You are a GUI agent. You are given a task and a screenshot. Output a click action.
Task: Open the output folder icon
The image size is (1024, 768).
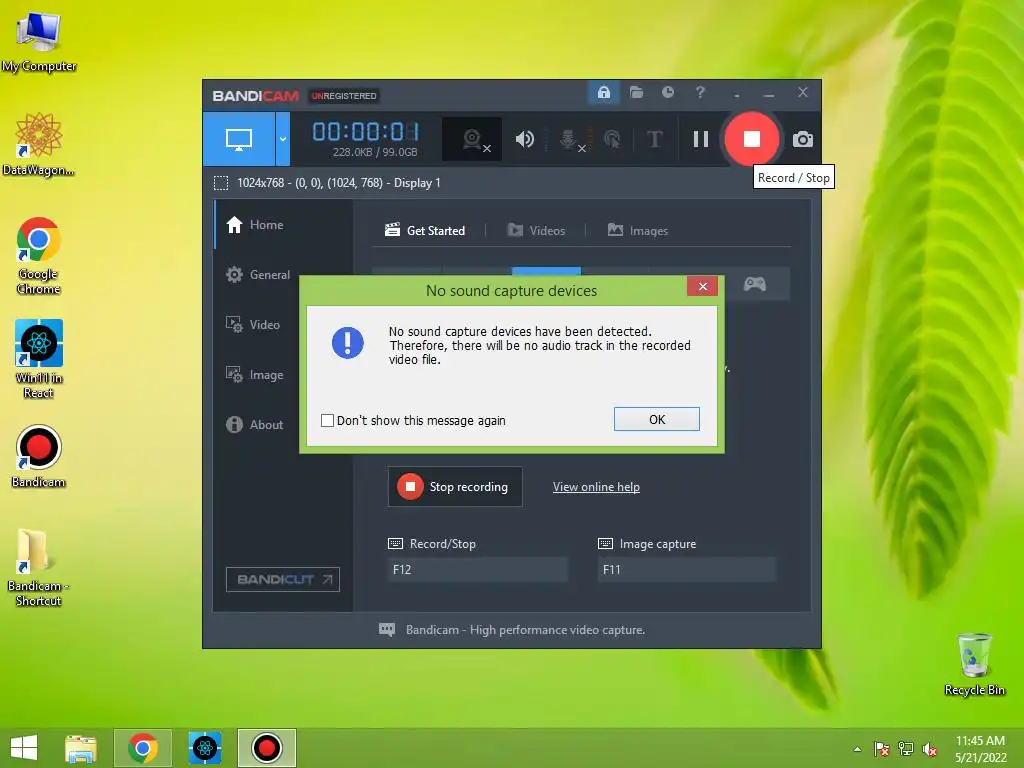click(636, 93)
